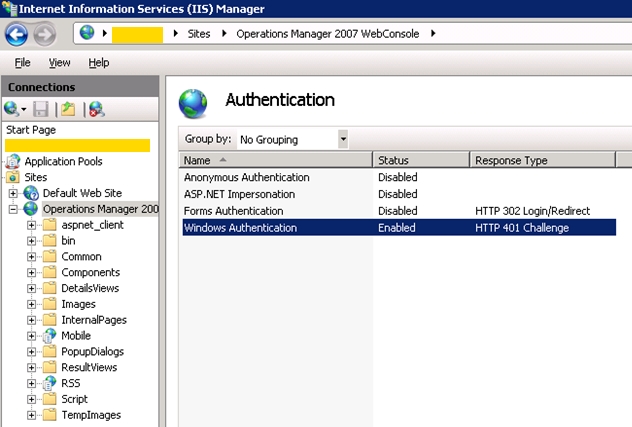
Task: Click the Application Pools icon
Action: point(13,161)
